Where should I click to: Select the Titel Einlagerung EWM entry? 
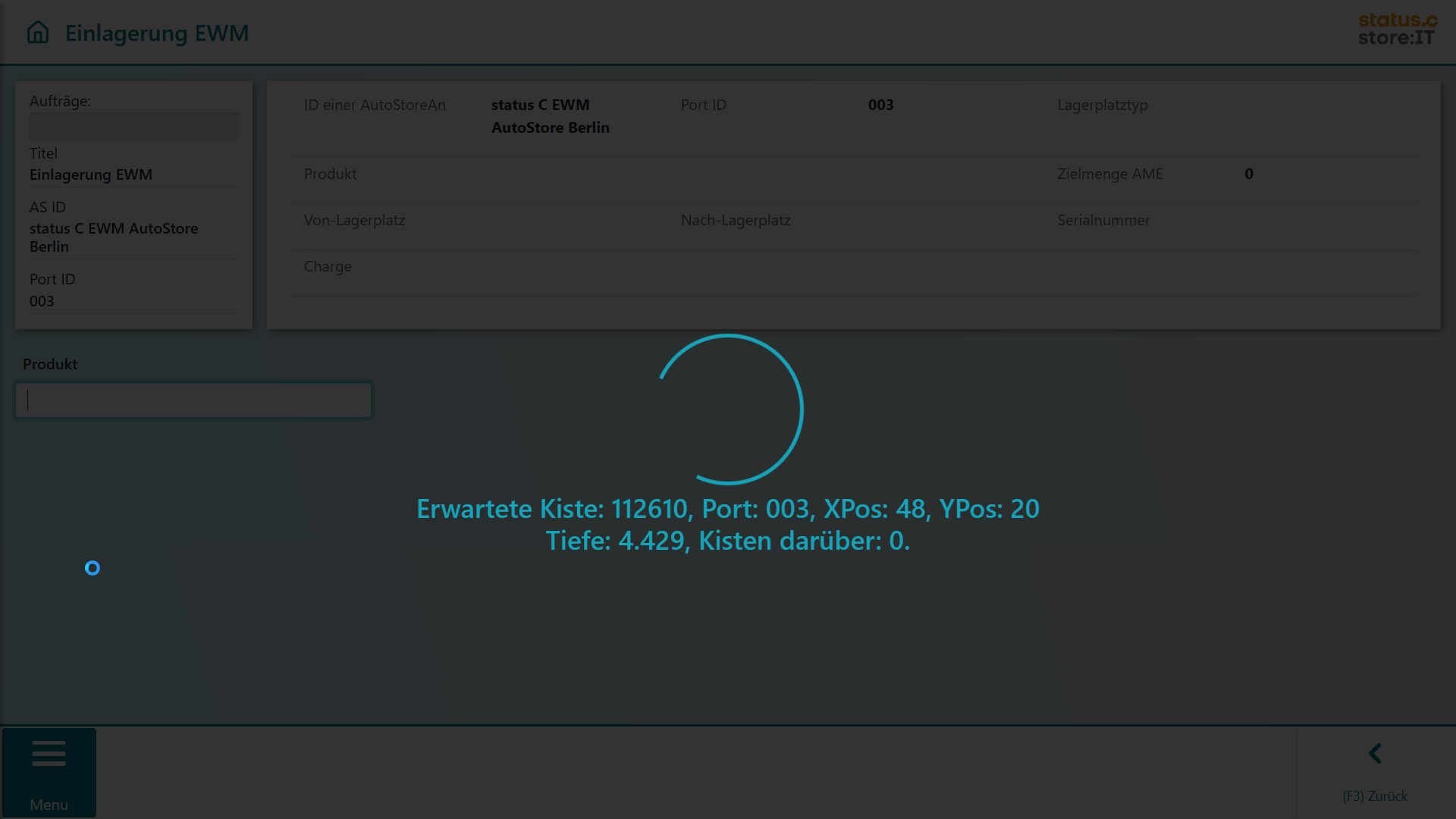click(x=91, y=174)
